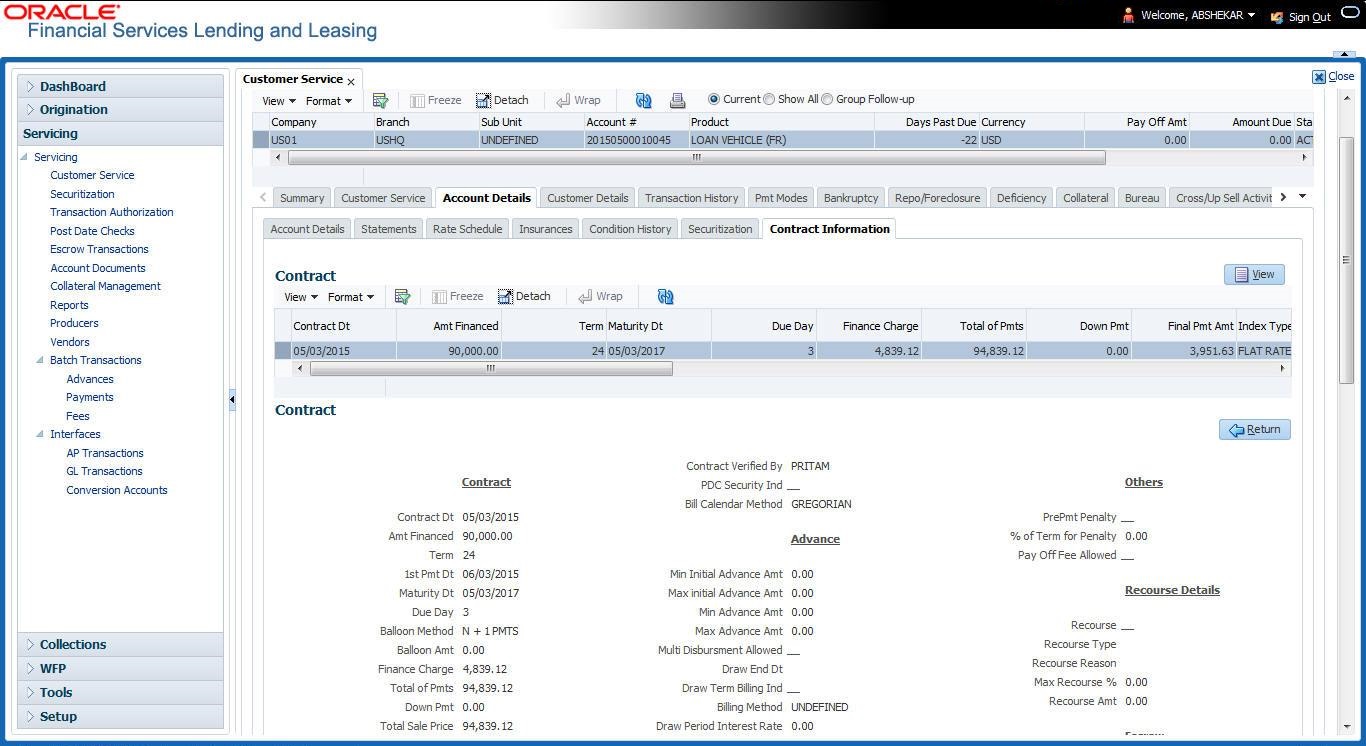1366x746 pixels.
Task: Open the Bureau tab
Action: coord(1142,198)
